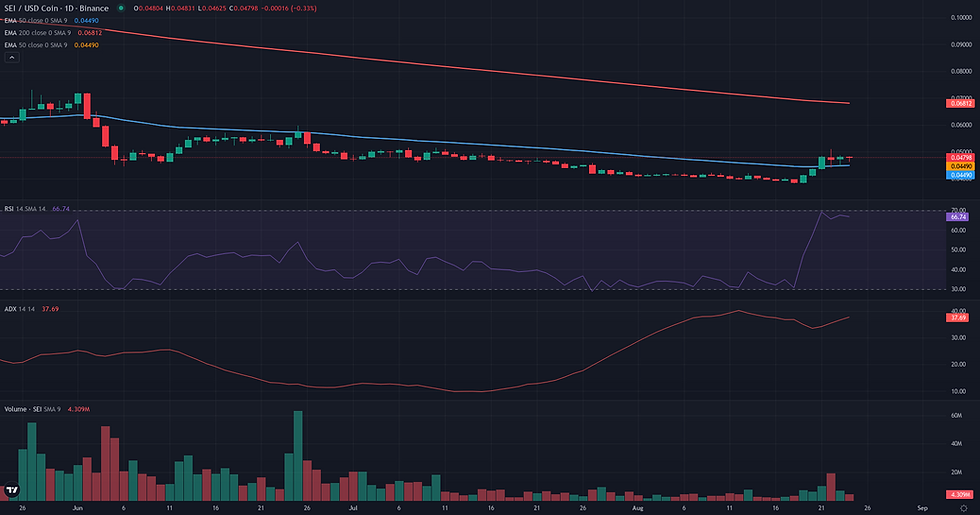The width and height of the screenshot is (980, 515).
Task: Click the 0.09000 price scale label
Action: (961, 44)
